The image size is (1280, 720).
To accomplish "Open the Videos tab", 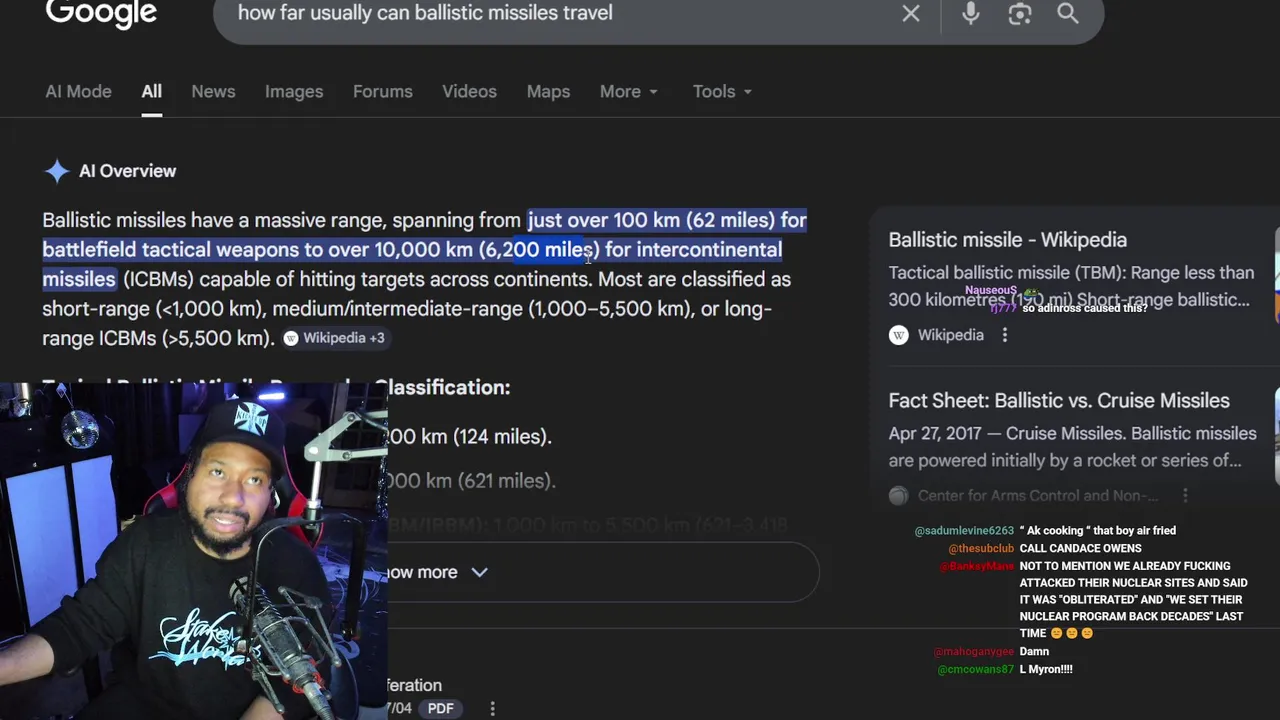I will point(469,91).
